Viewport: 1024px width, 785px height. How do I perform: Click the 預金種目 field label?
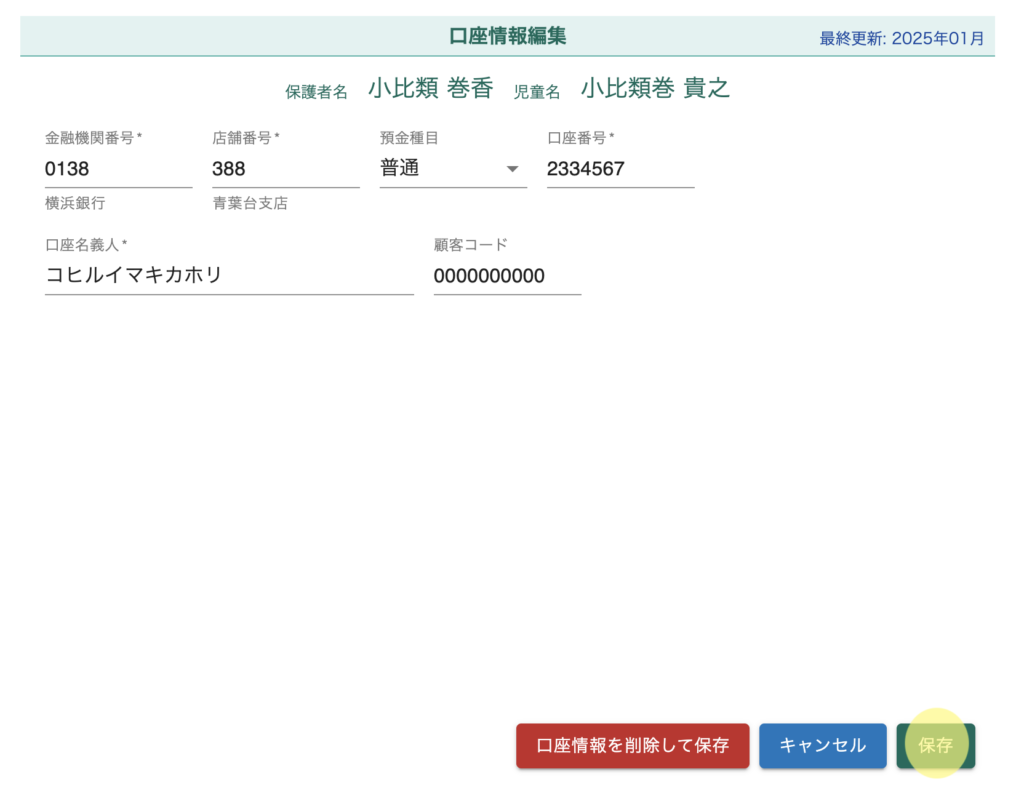coord(409,138)
